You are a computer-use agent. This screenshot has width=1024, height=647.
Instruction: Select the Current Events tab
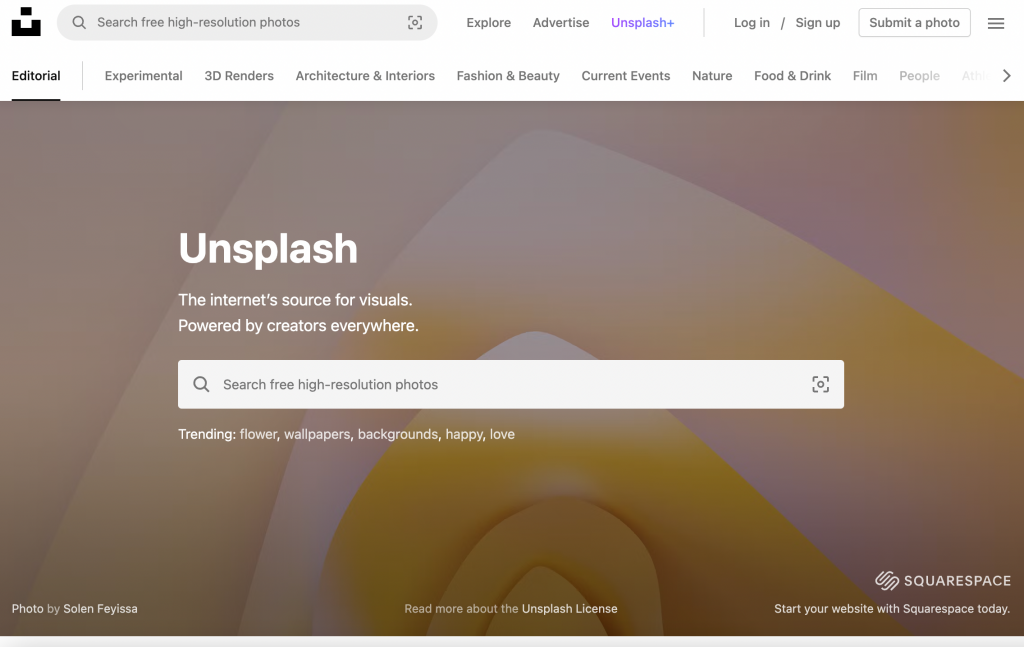[626, 76]
